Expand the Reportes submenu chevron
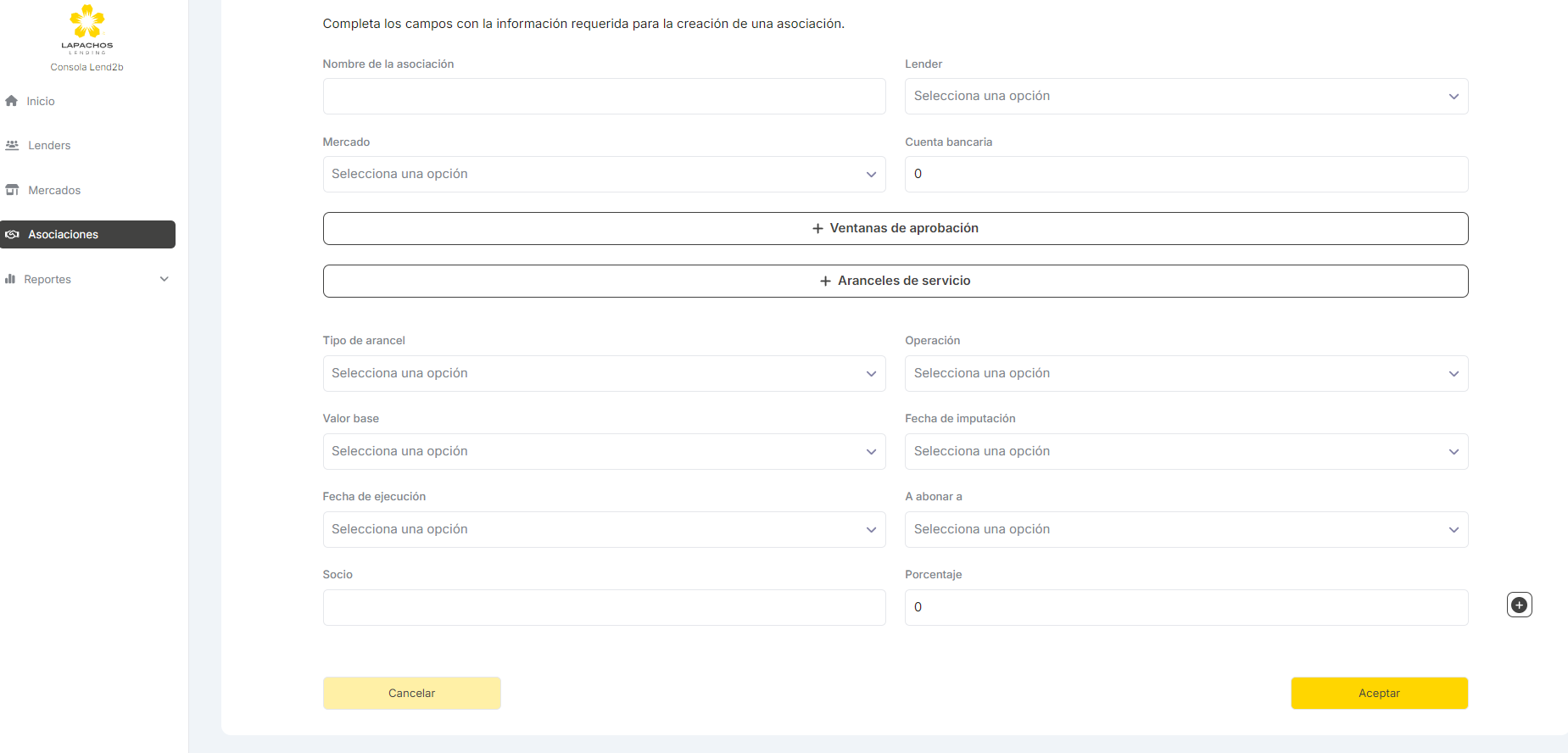The height and width of the screenshot is (753, 1568). tap(165, 279)
